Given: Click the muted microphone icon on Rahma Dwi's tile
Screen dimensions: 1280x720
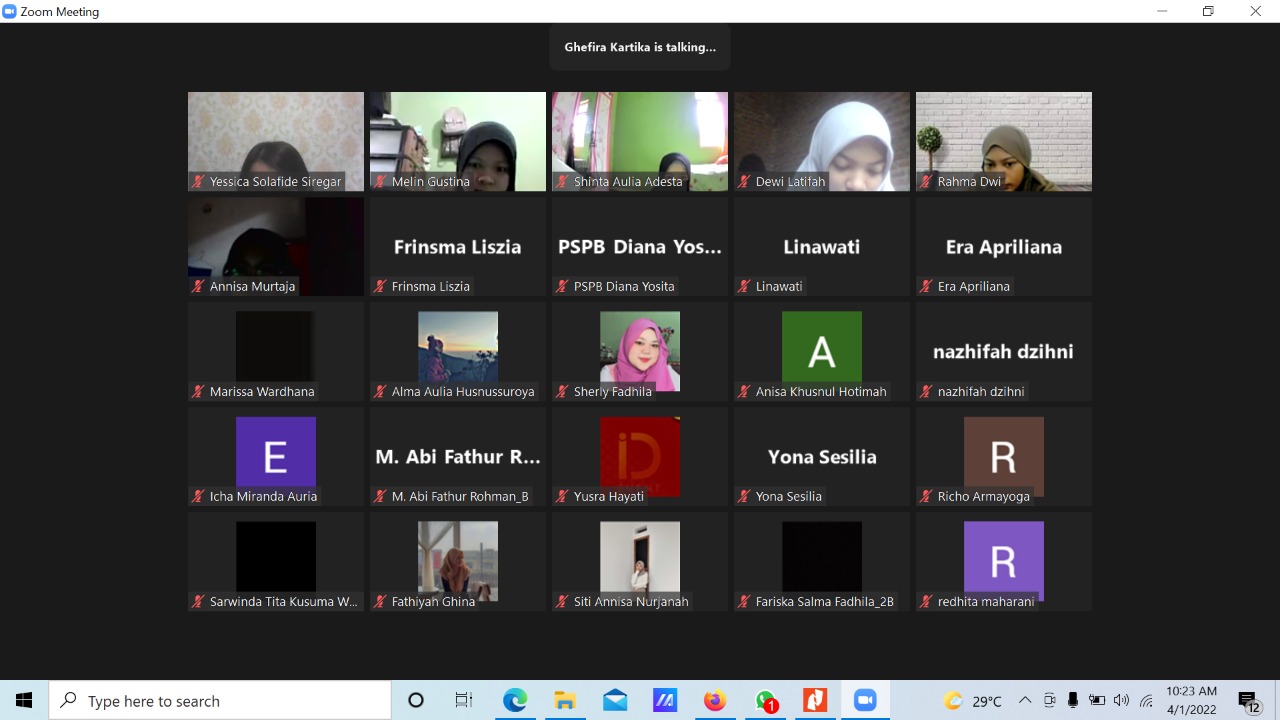Looking at the screenshot, I should pos(927,182).
